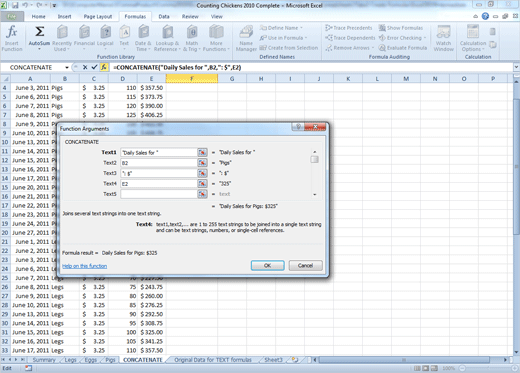The height and width of the screenshot is (373, 520).
Task: Click Evaluate Formula
Action: (403, 48)
